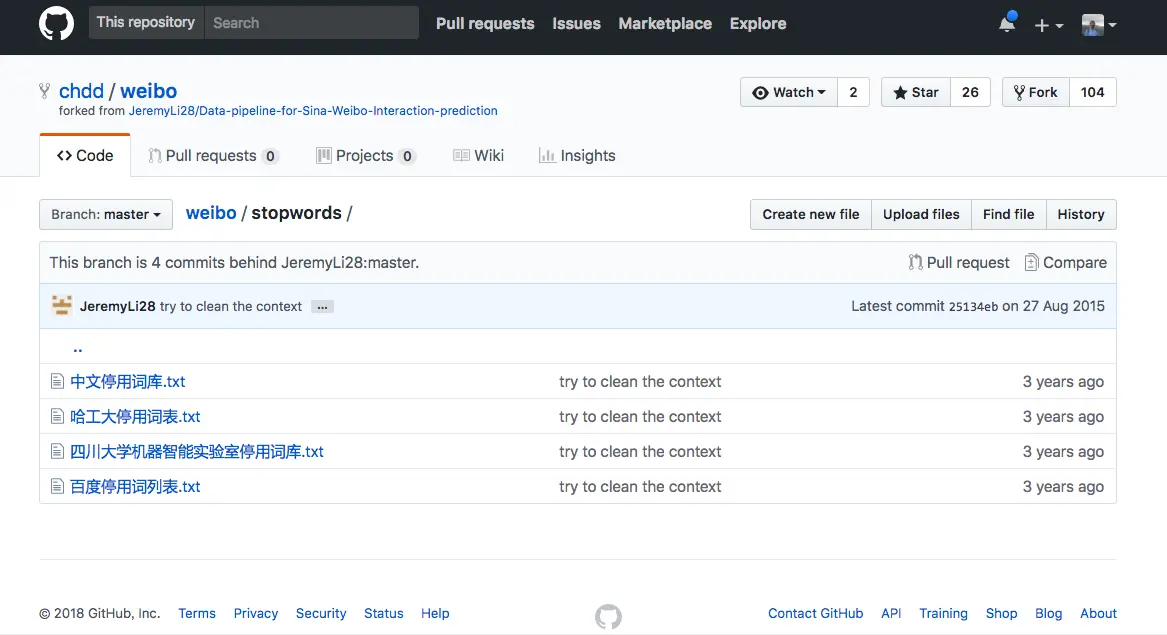Open the 哈工大停用词表.txt file

(x=135, y=417)
